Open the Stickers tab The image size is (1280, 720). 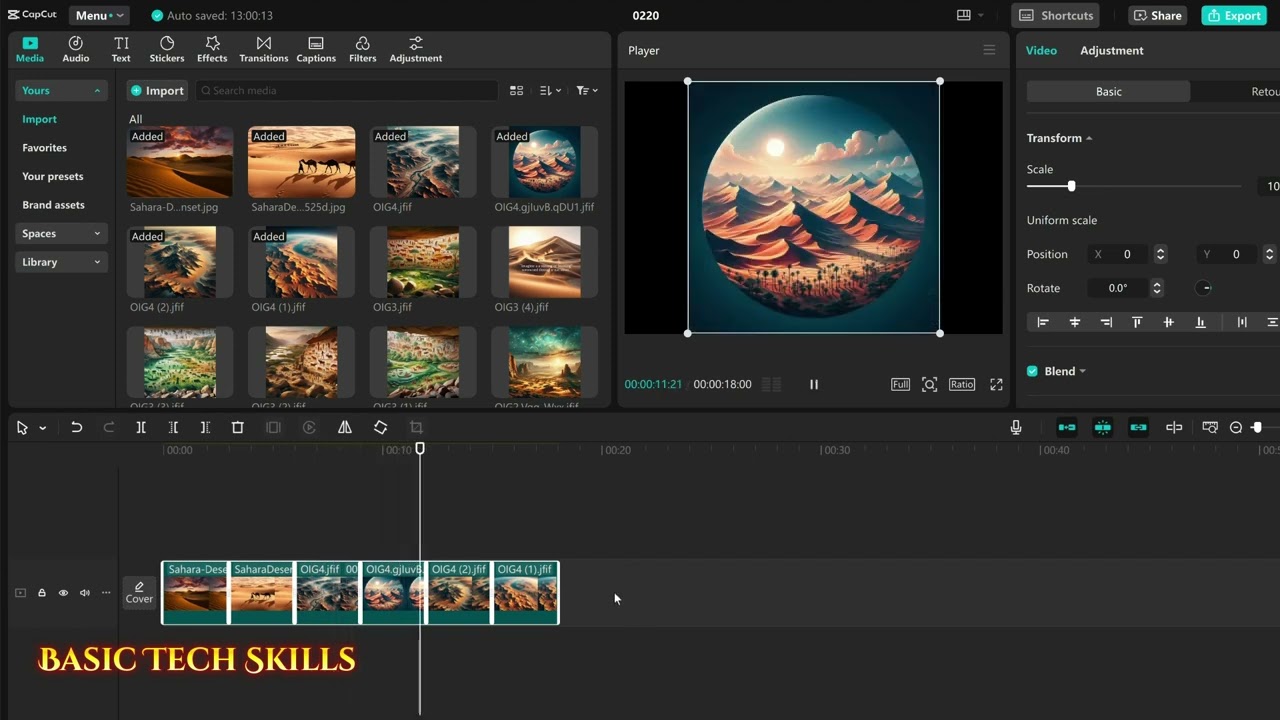[167, 49]
